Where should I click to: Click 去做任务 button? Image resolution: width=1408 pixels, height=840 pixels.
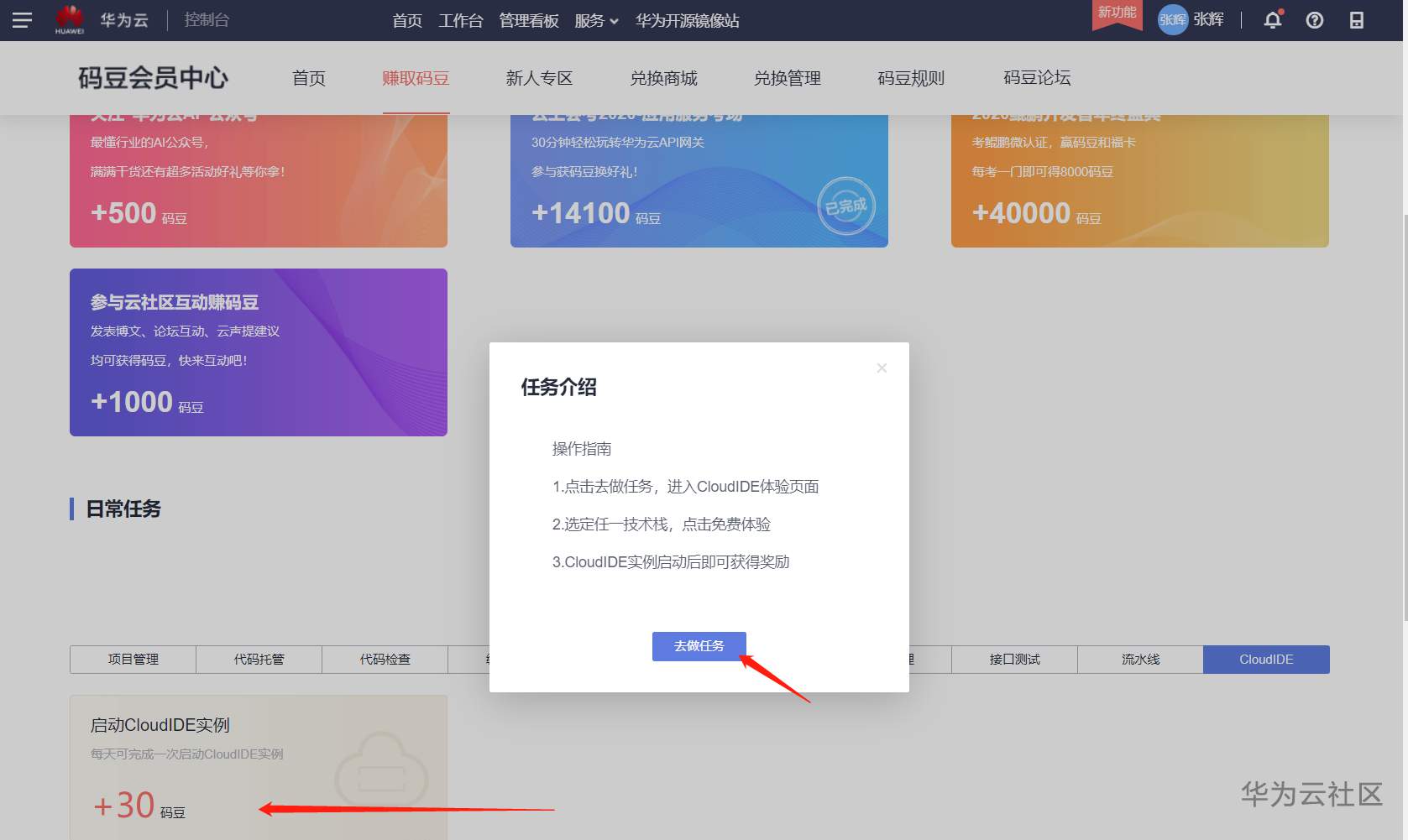pos(699,646)
